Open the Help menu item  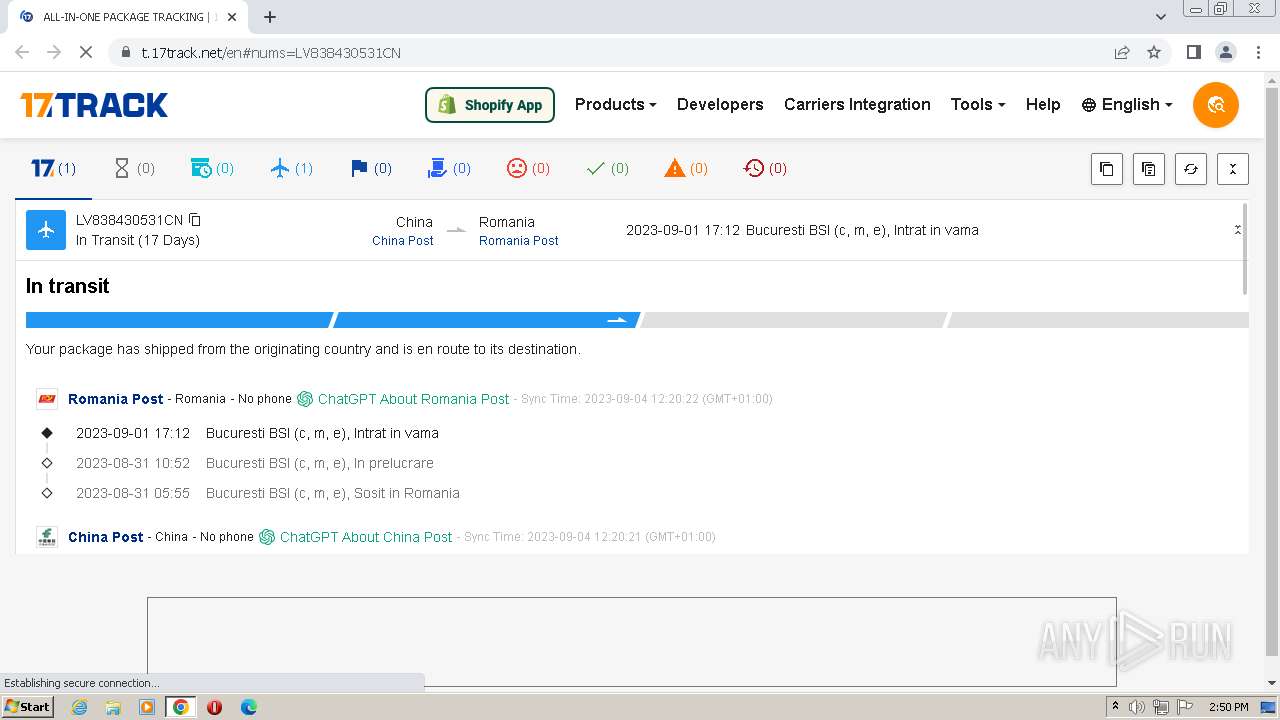(1043, 104)
